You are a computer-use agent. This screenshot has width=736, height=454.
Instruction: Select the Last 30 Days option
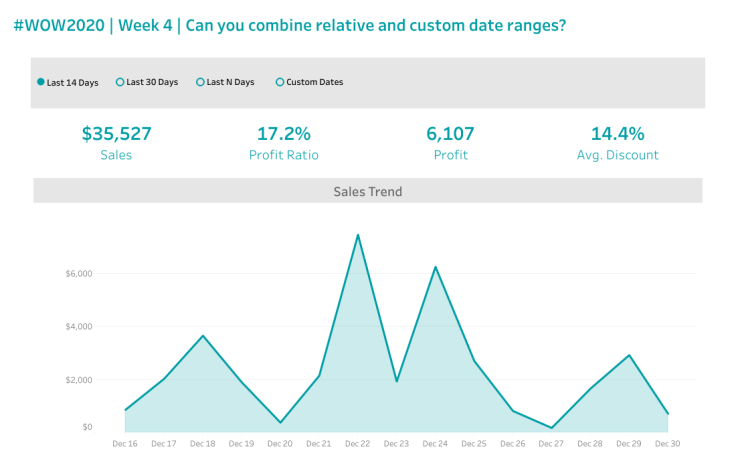point(121,82)
